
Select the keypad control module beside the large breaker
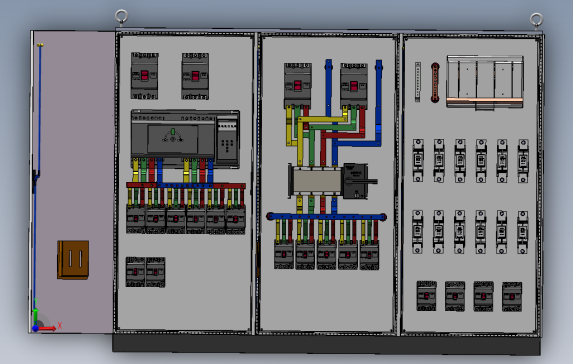click(x=228, y=141)
